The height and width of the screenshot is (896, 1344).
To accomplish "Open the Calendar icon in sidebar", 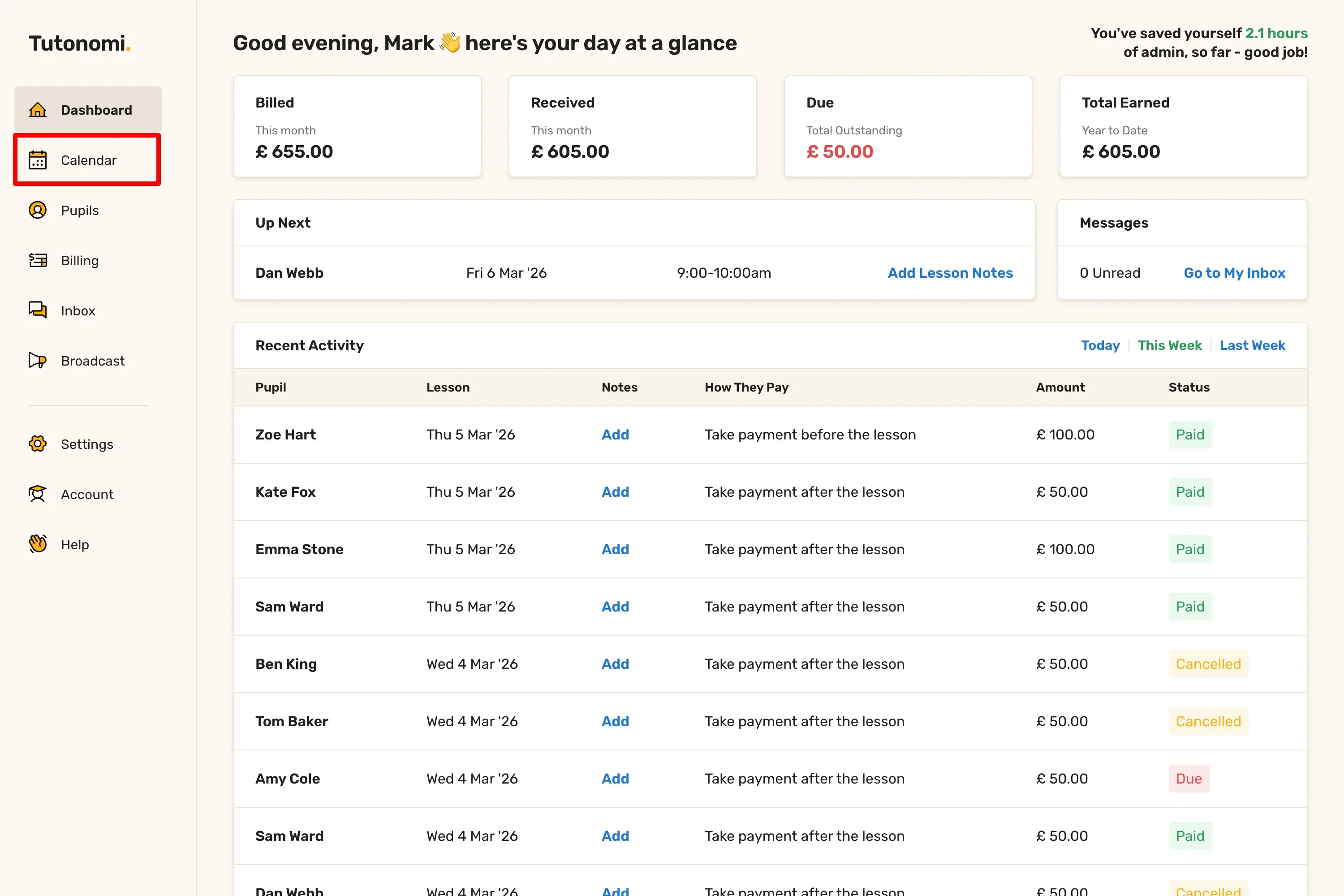I will click(38, 160).
